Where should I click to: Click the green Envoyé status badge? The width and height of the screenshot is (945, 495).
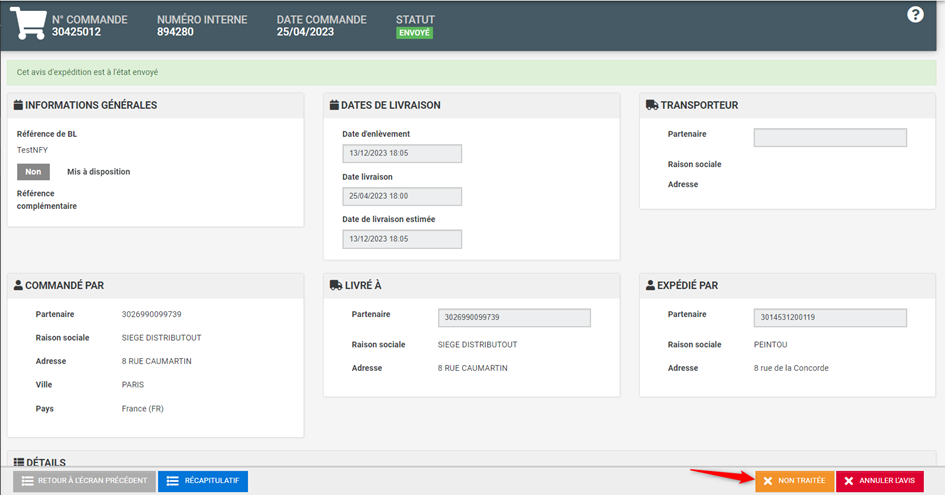pos(414,32)
